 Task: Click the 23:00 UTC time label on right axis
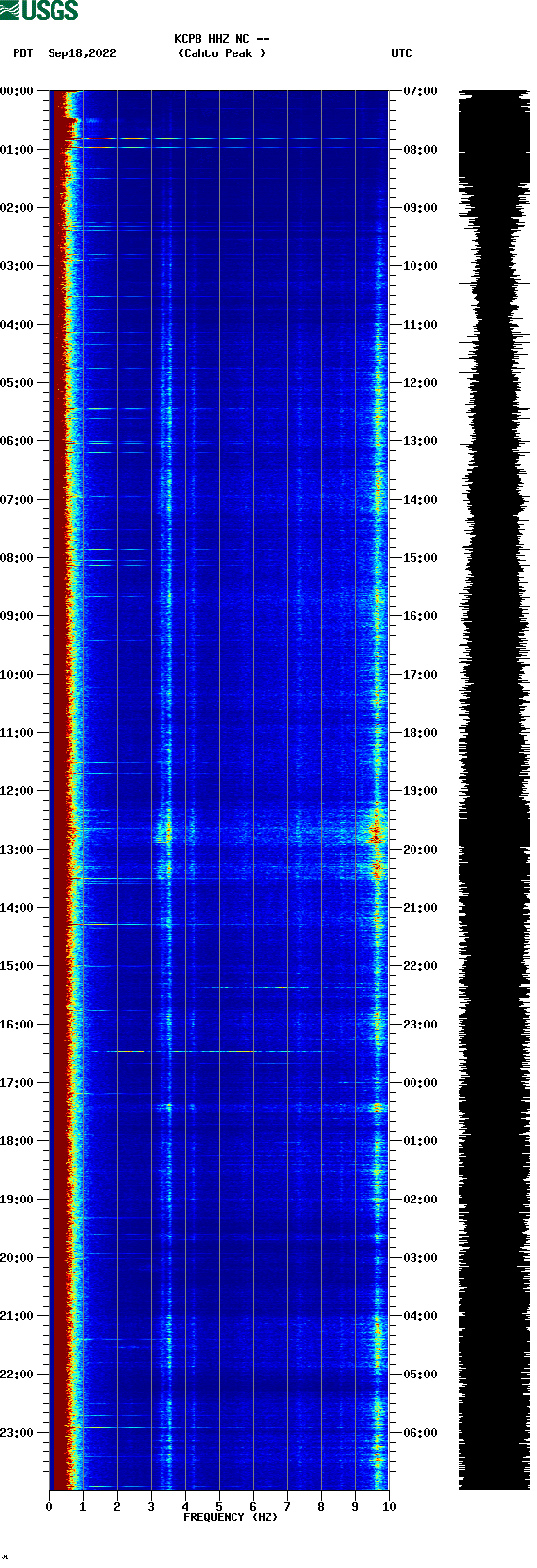(420, 1025)
